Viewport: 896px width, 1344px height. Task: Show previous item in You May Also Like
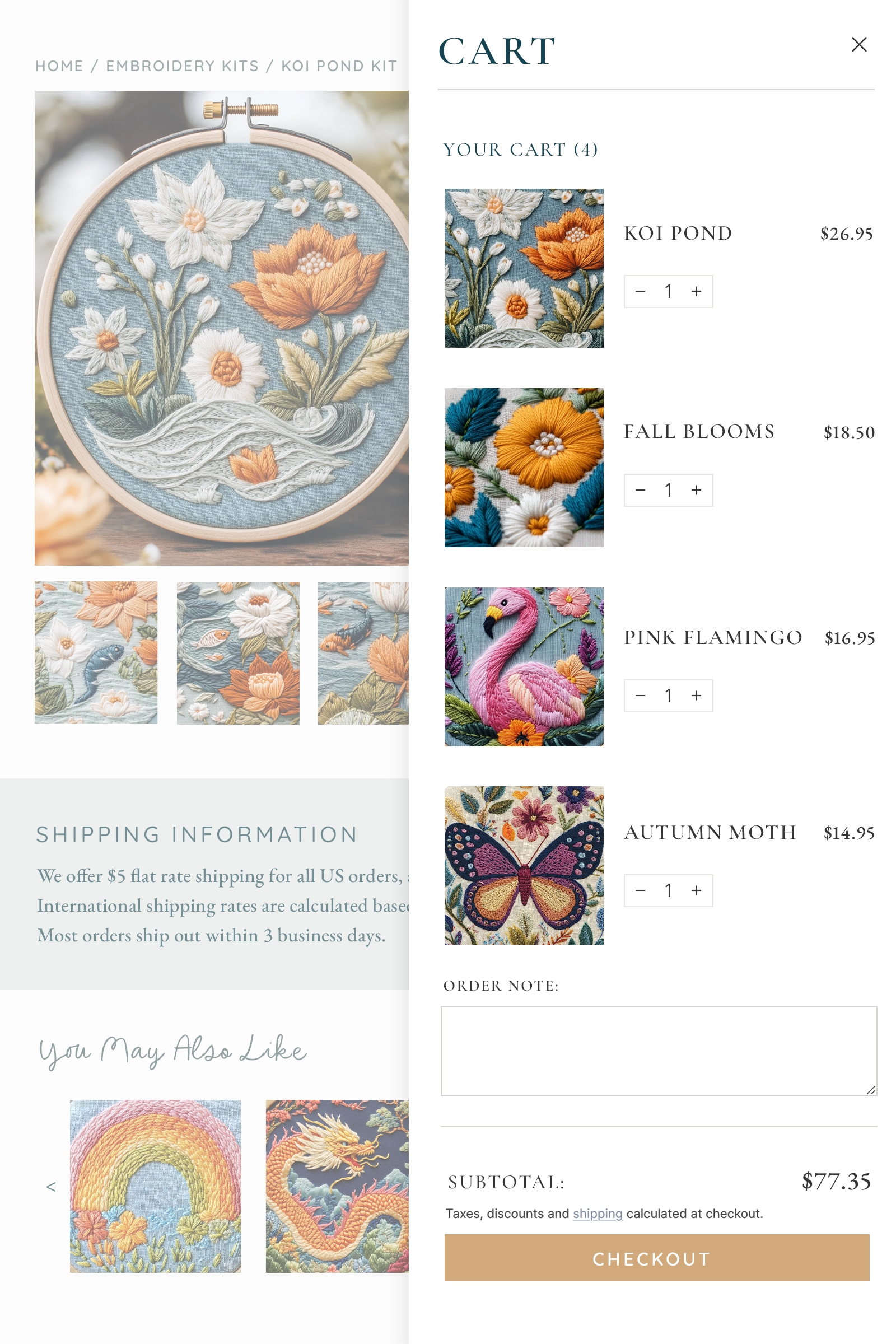point(51,1187)
